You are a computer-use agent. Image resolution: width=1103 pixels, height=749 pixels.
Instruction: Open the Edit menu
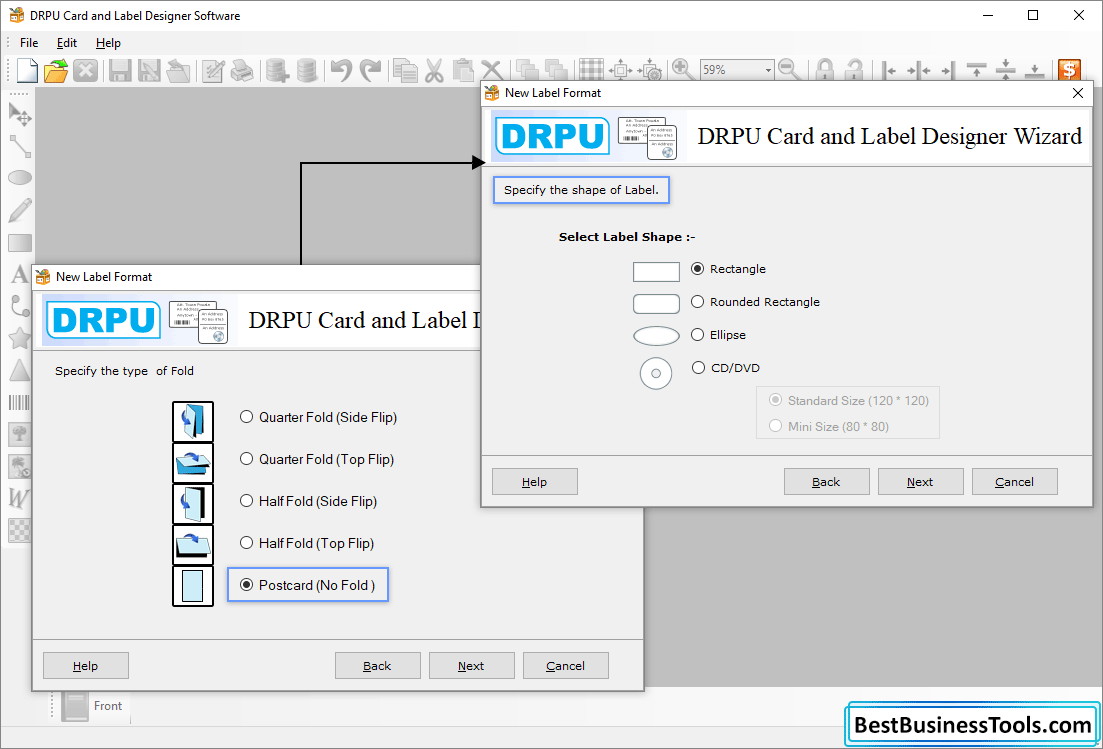[x=67, y=43]
